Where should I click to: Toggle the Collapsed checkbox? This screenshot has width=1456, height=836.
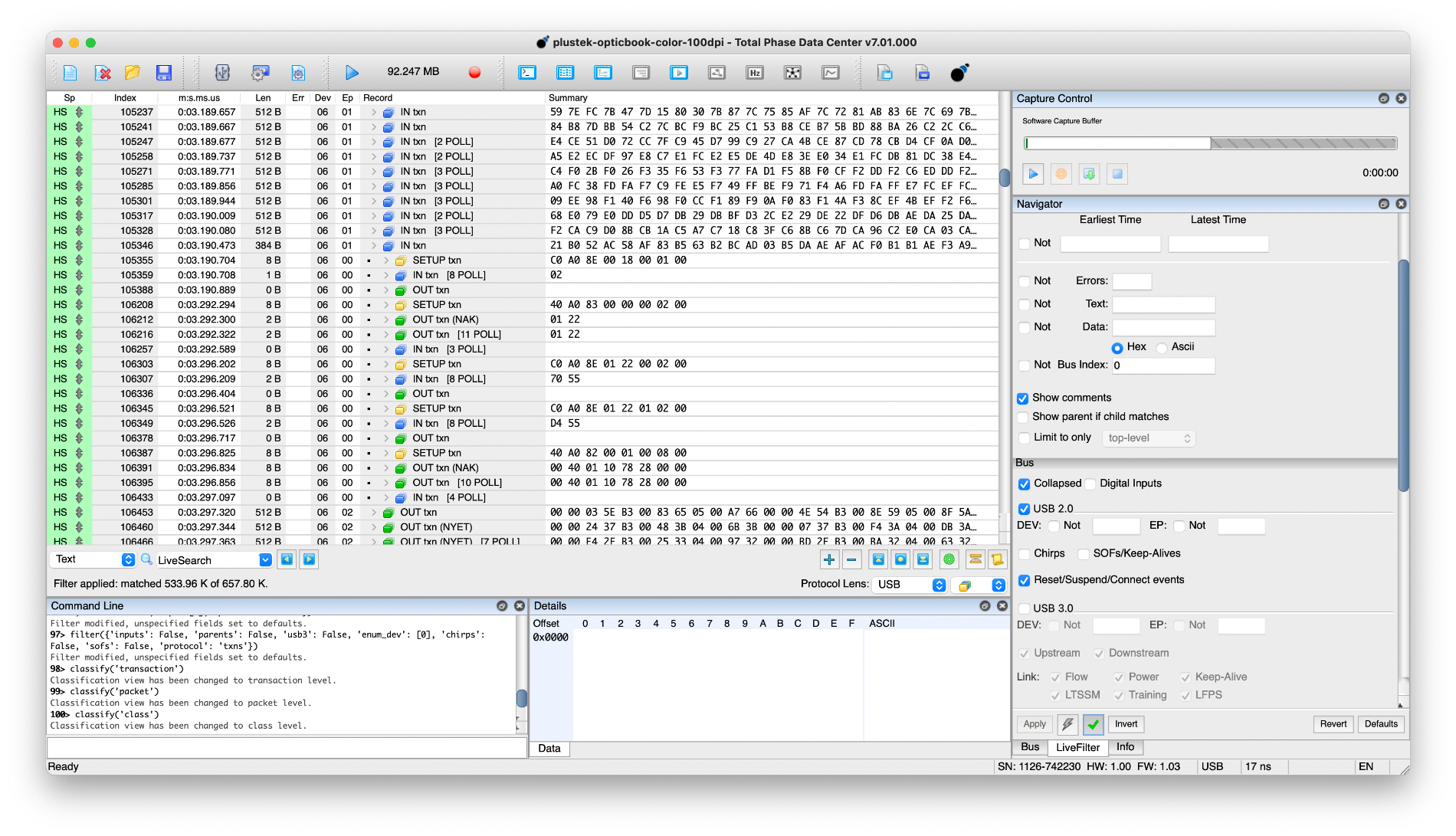point(1024,484)
